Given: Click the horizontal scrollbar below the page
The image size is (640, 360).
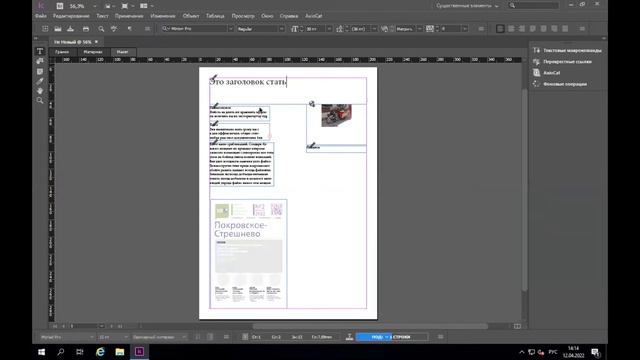Looking at the screenshot, I should click(370, 326).
